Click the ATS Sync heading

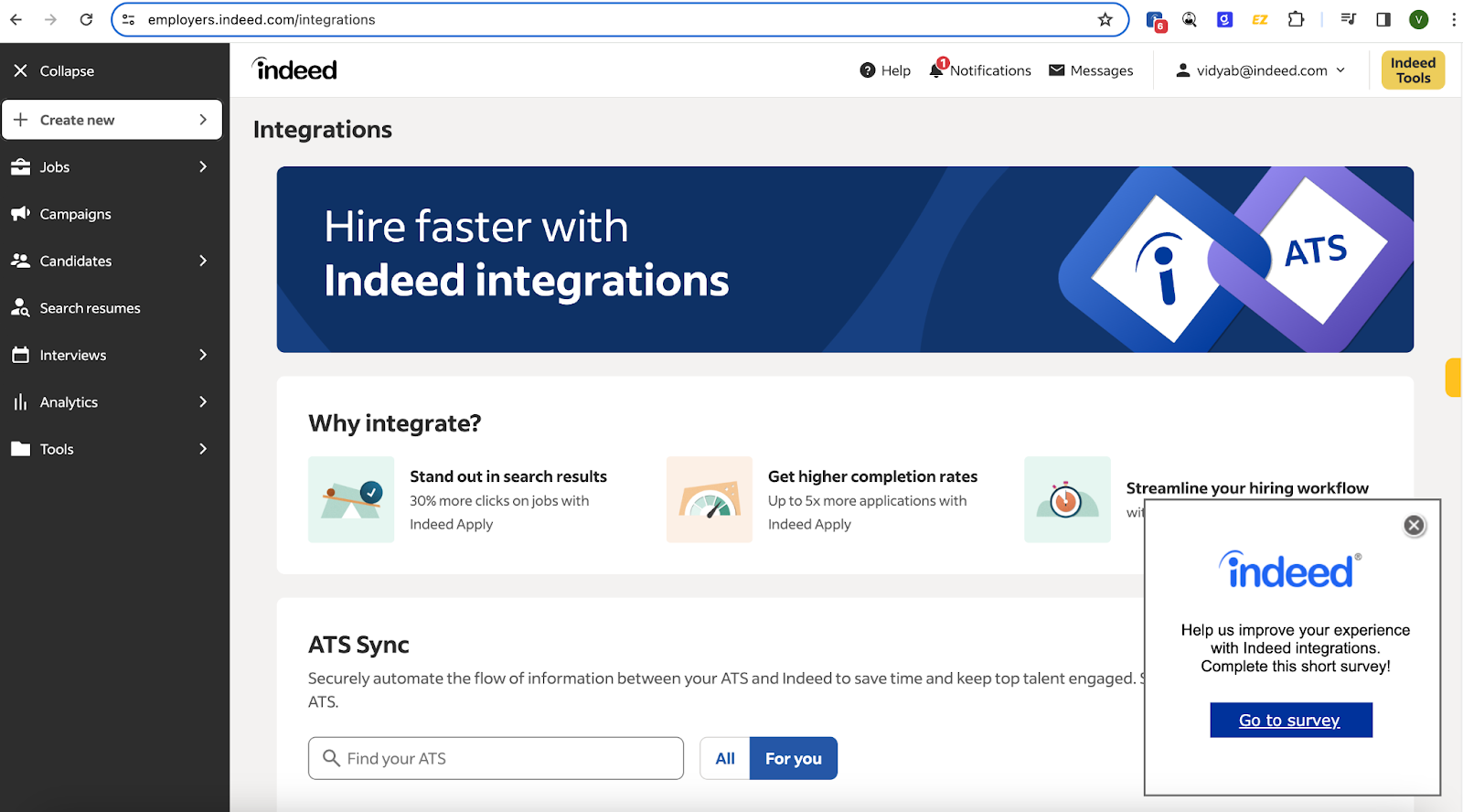[358, 645]
